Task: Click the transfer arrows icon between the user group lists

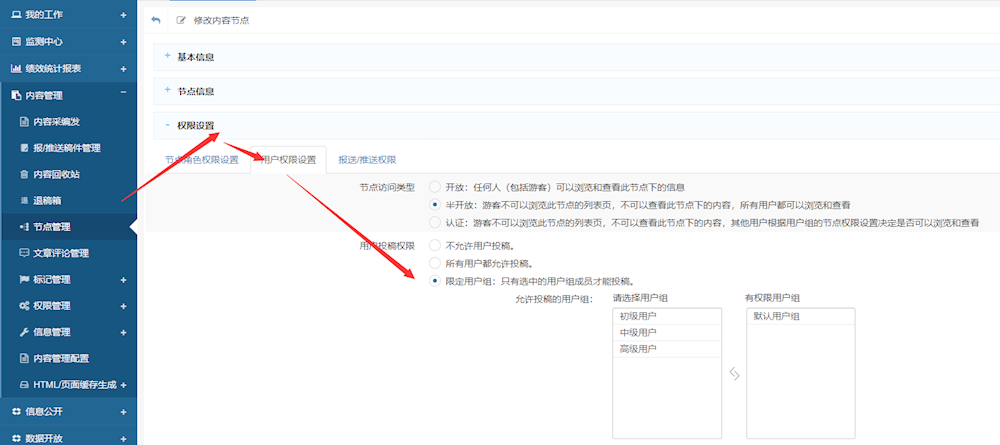Action: [734, 374]
